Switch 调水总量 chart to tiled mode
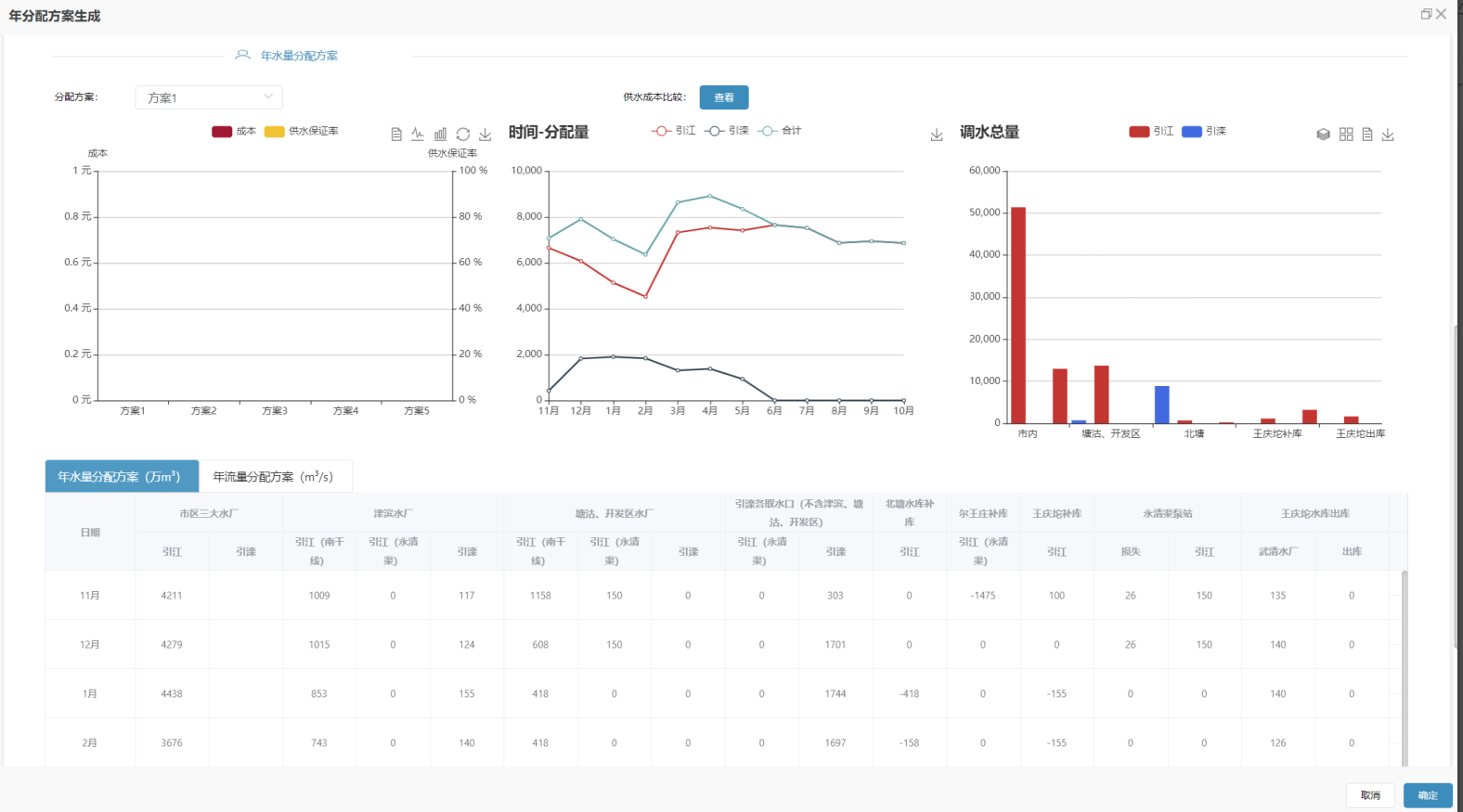The width and height of the screenshot is (1463, 812). click(x=1346, y=135)
